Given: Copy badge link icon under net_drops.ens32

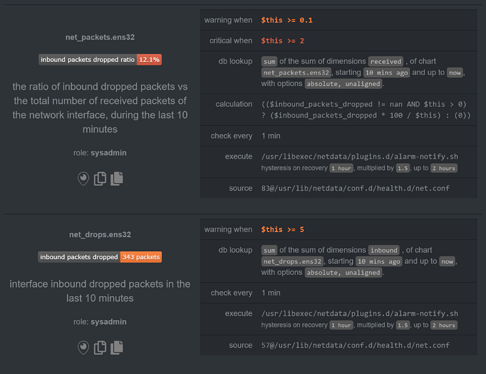Looking at the screenshot, I should 100,348.
